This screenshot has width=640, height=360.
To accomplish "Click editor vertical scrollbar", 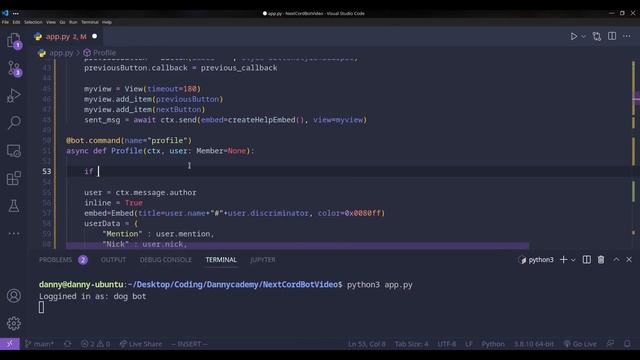I will tap(634, 155).
